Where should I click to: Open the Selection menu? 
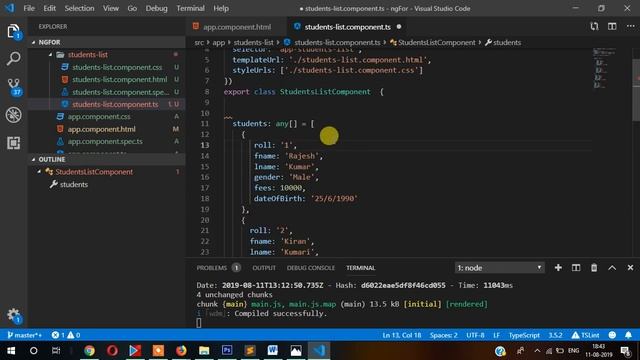[79, 8]
